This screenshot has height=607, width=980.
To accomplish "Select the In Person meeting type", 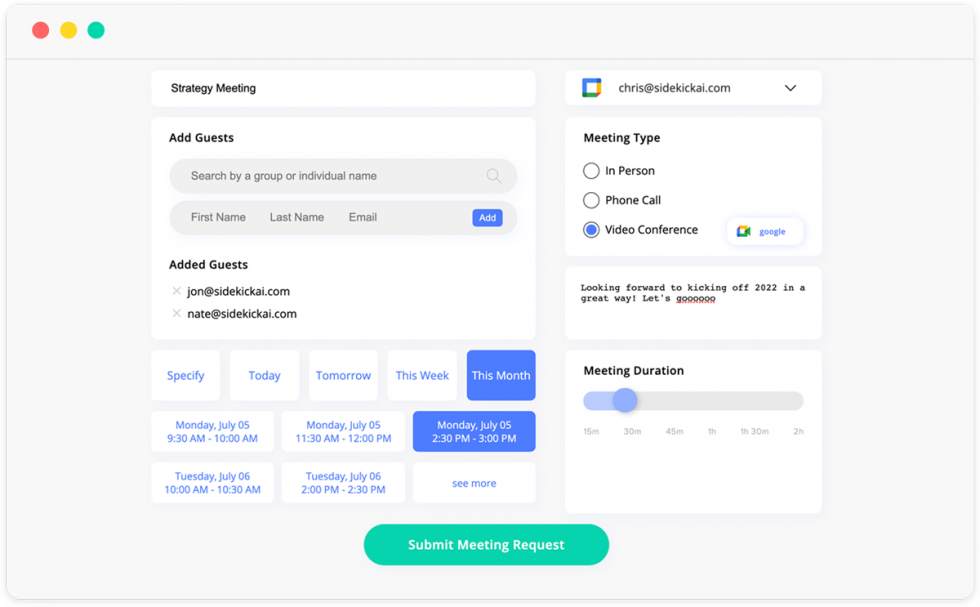I will pos(591,170).
